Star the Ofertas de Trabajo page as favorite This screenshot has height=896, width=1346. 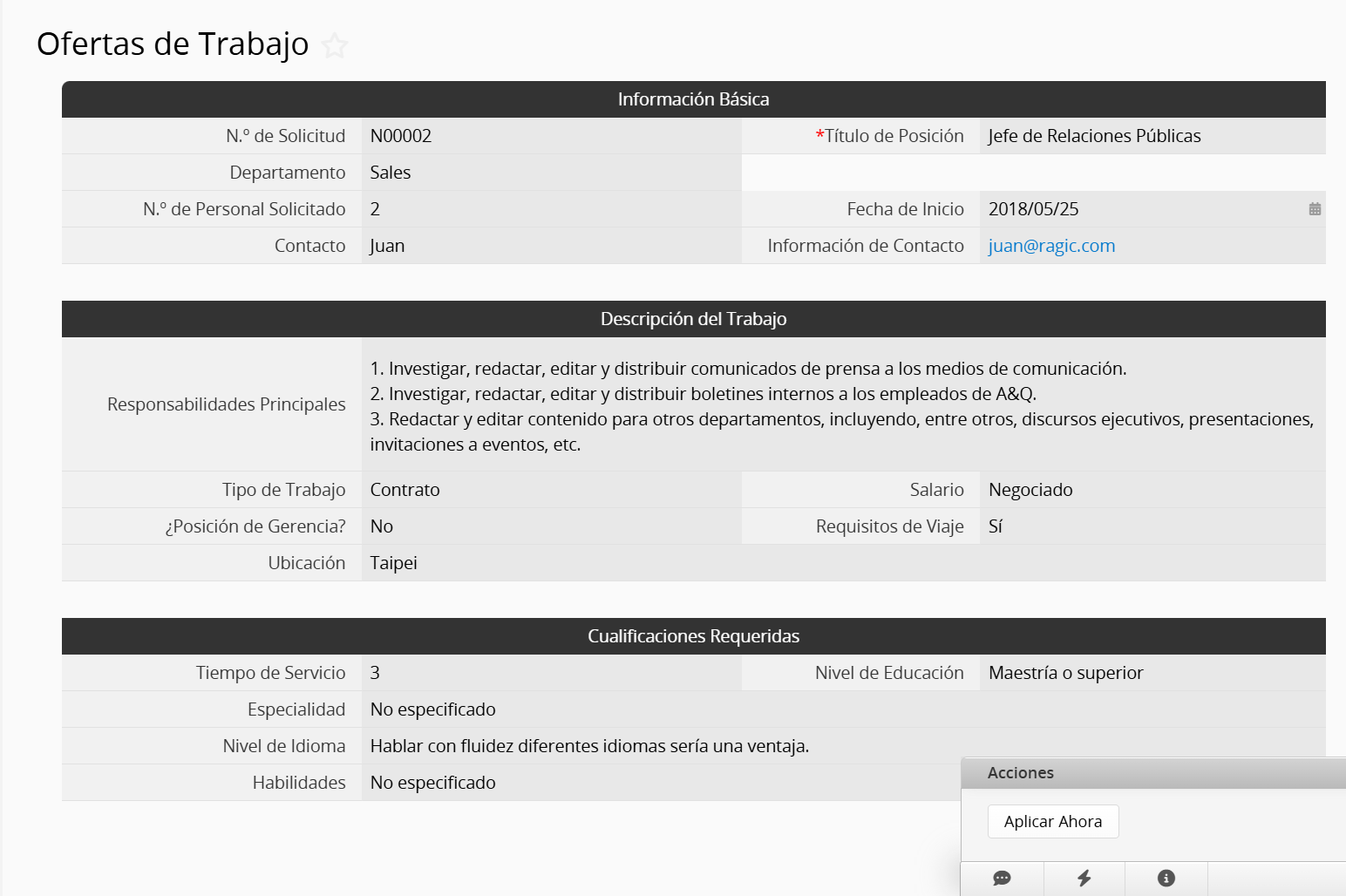335,45
